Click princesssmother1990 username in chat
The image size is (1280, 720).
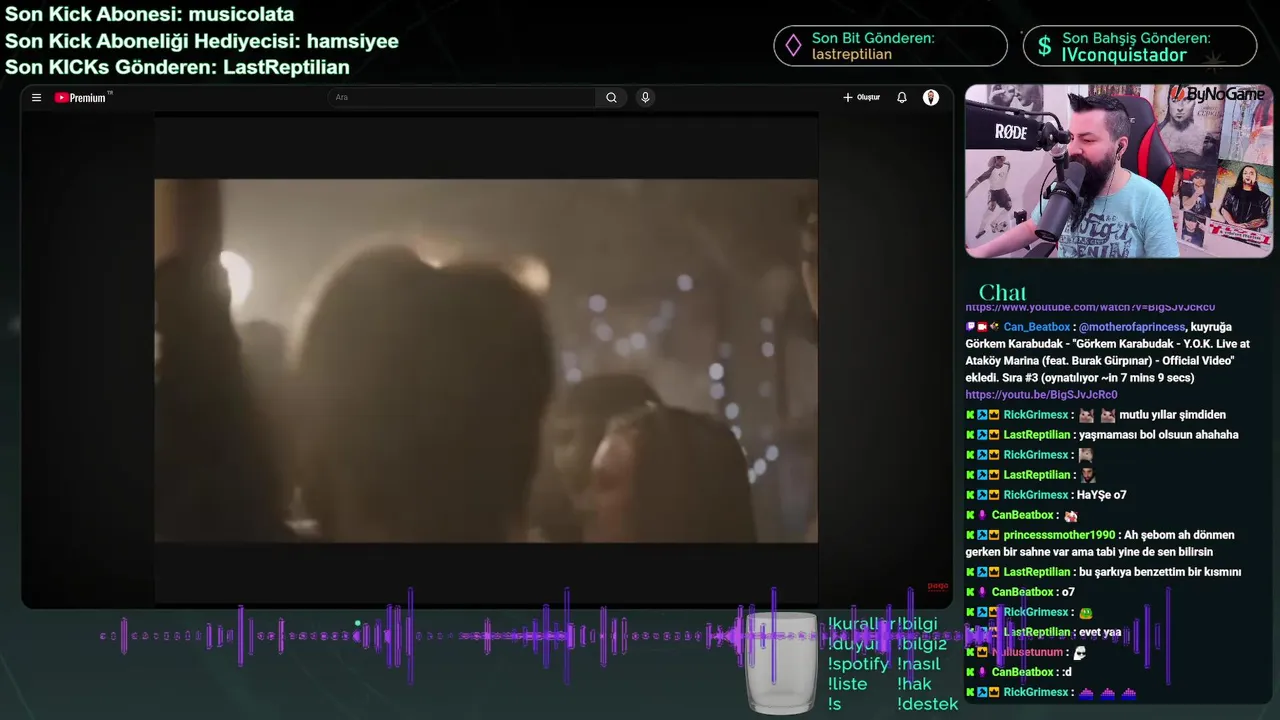point(1059,535)
